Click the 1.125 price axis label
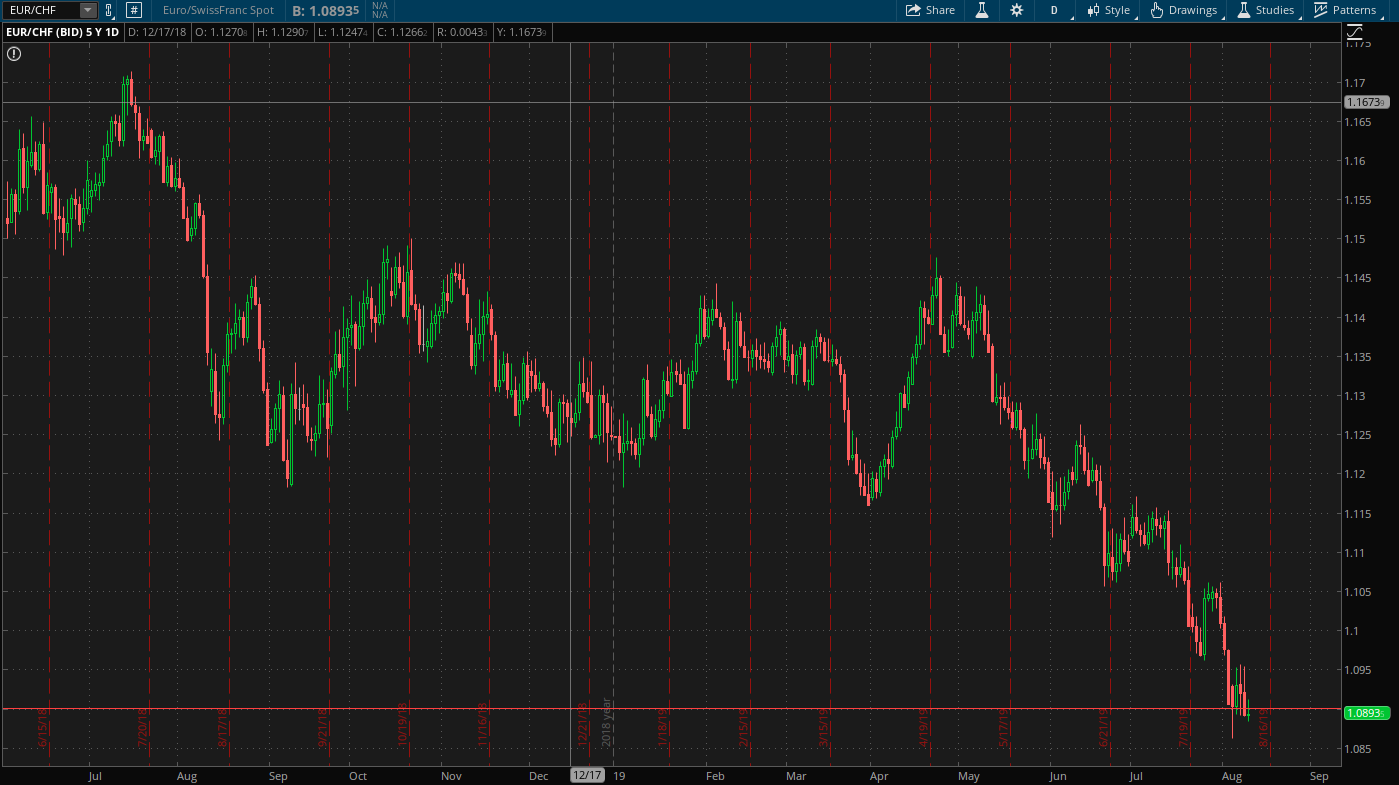The height and width of the screenshot is (785, 1399). pos(1359,435)
